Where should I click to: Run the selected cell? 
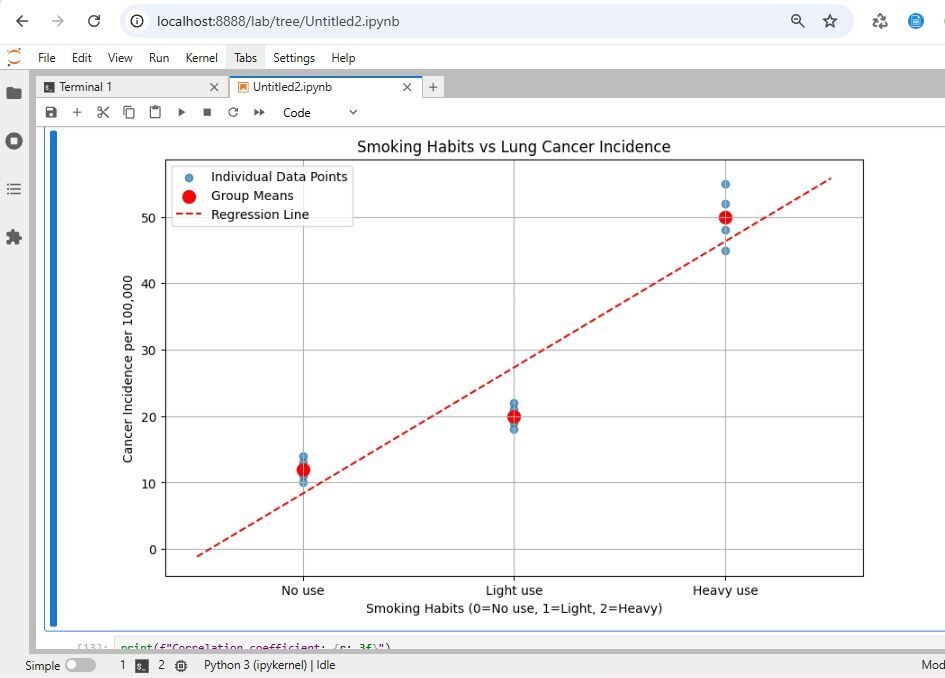[x=181, y=113]
